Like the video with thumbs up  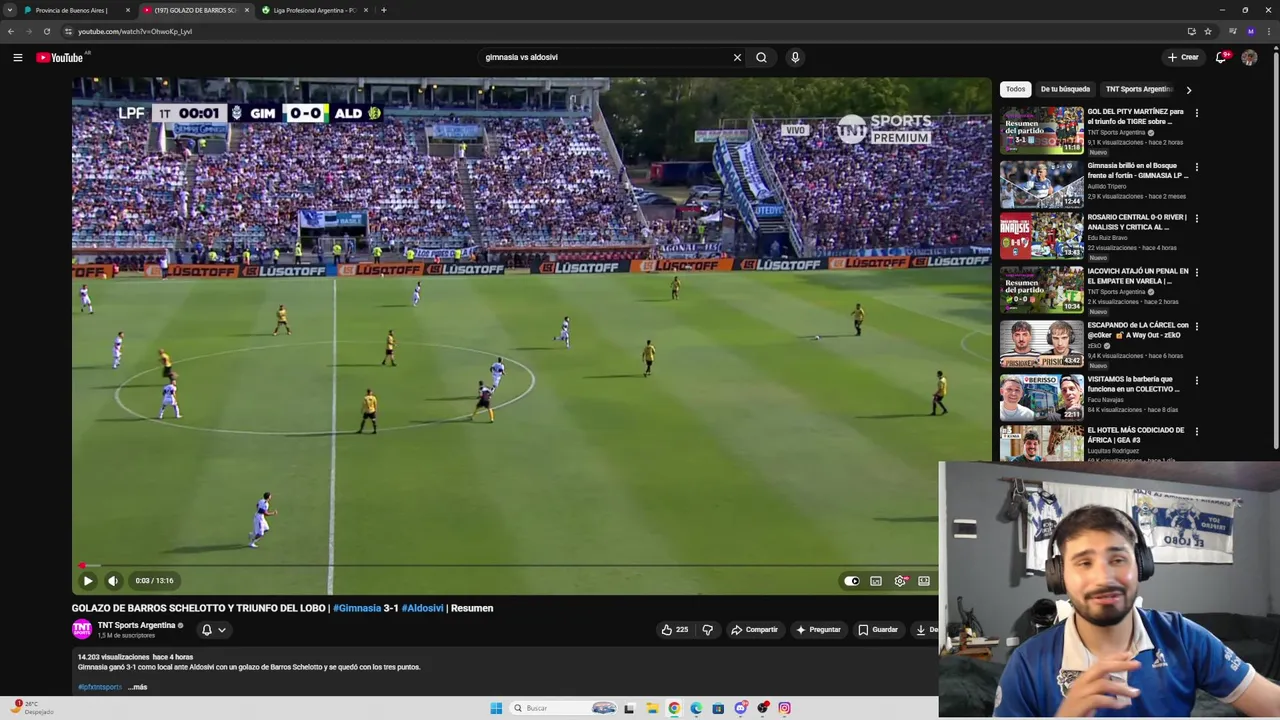click(x=674, y=629)
